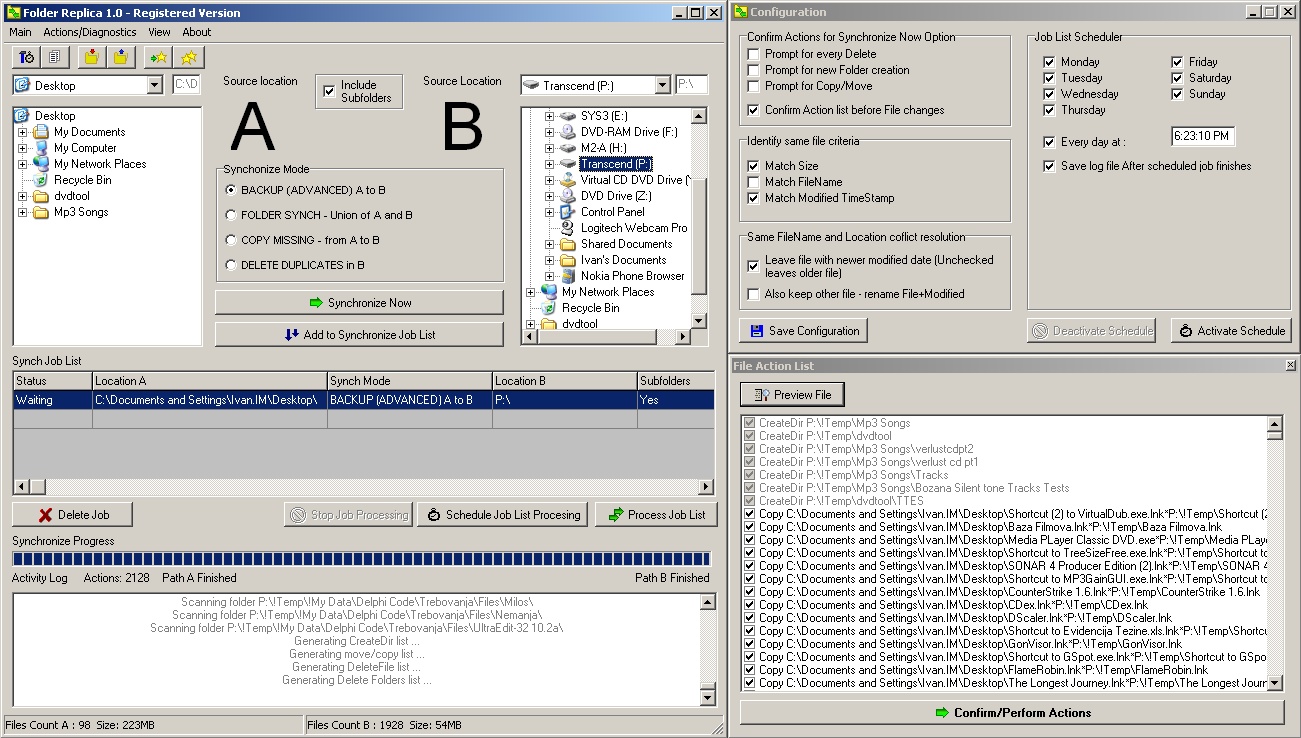Select FOLDER SYNCH - Union of A and B
This screenshot has width=1301, height=738.
pos(232,215)
